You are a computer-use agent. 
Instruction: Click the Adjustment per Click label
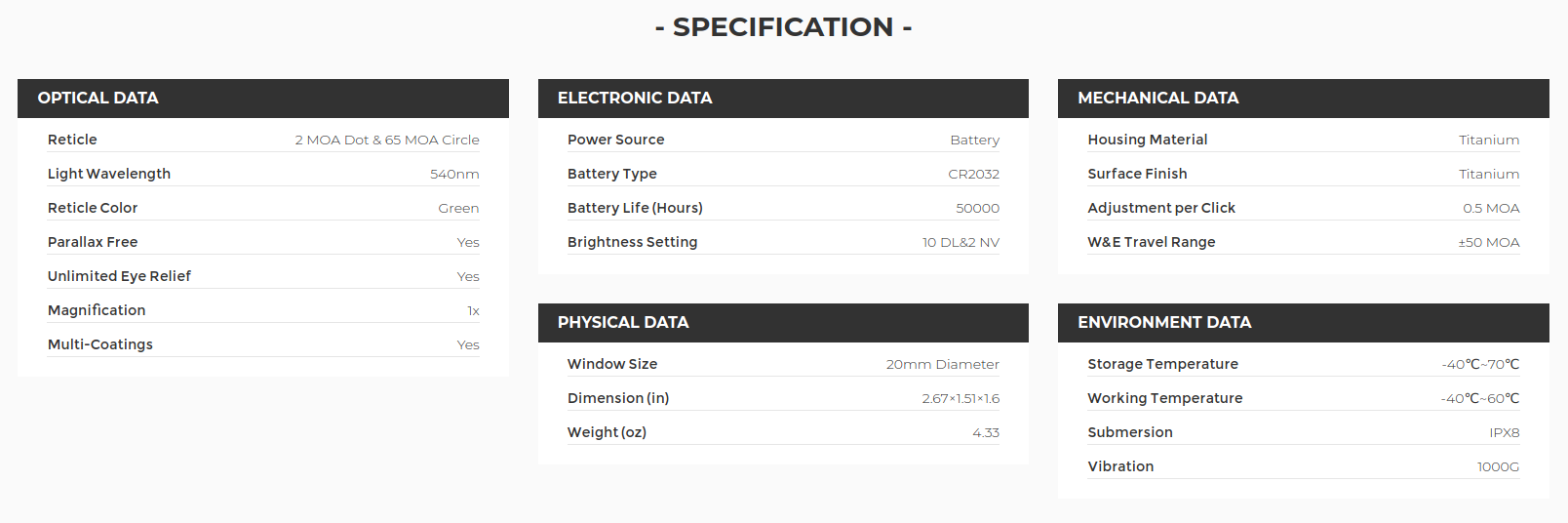(1161, 208)
